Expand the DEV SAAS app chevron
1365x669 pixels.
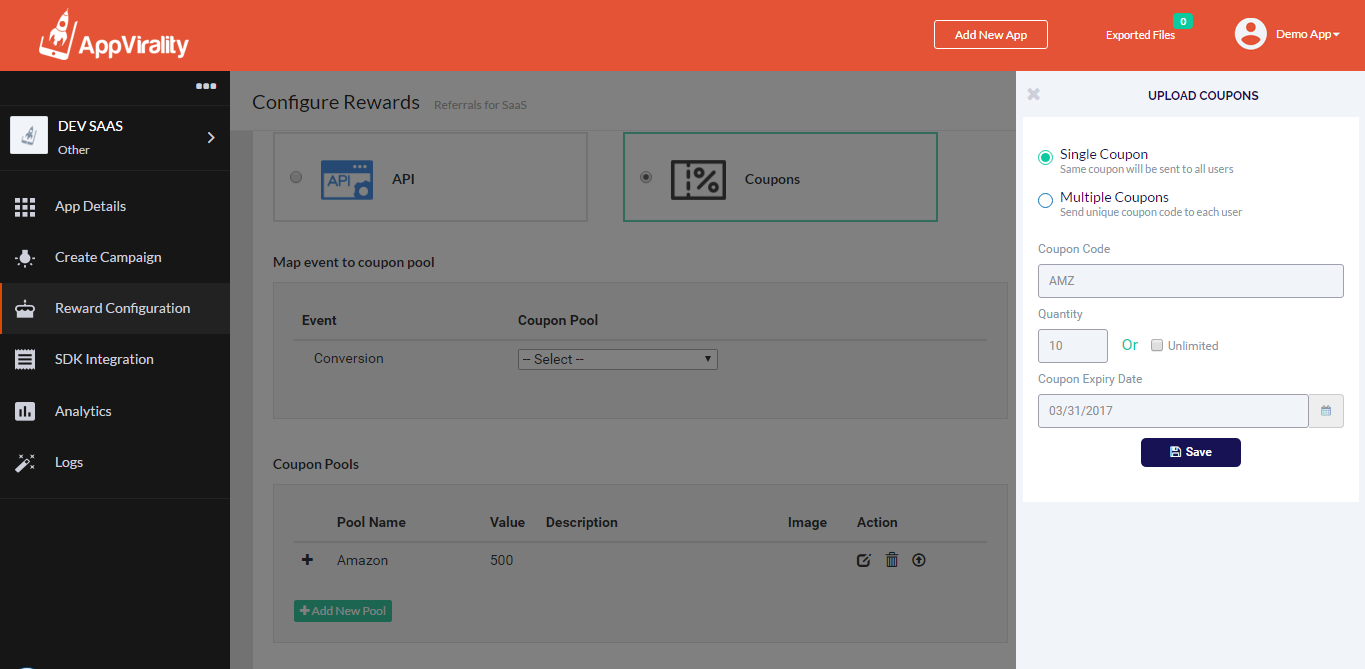tap(211, 137)
